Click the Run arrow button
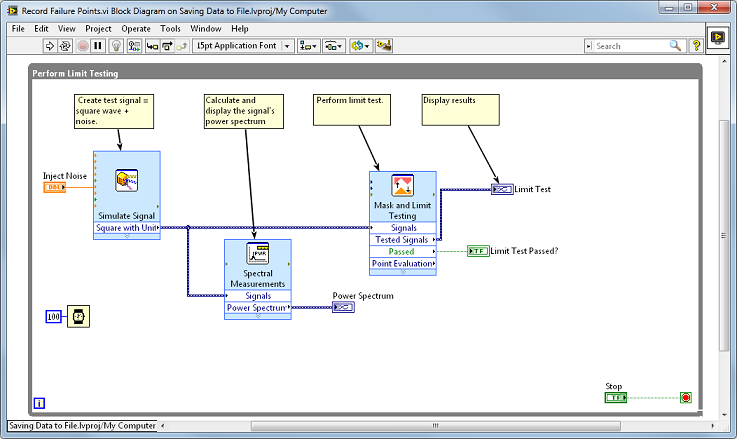737x439 pixels. click(47, 46)
